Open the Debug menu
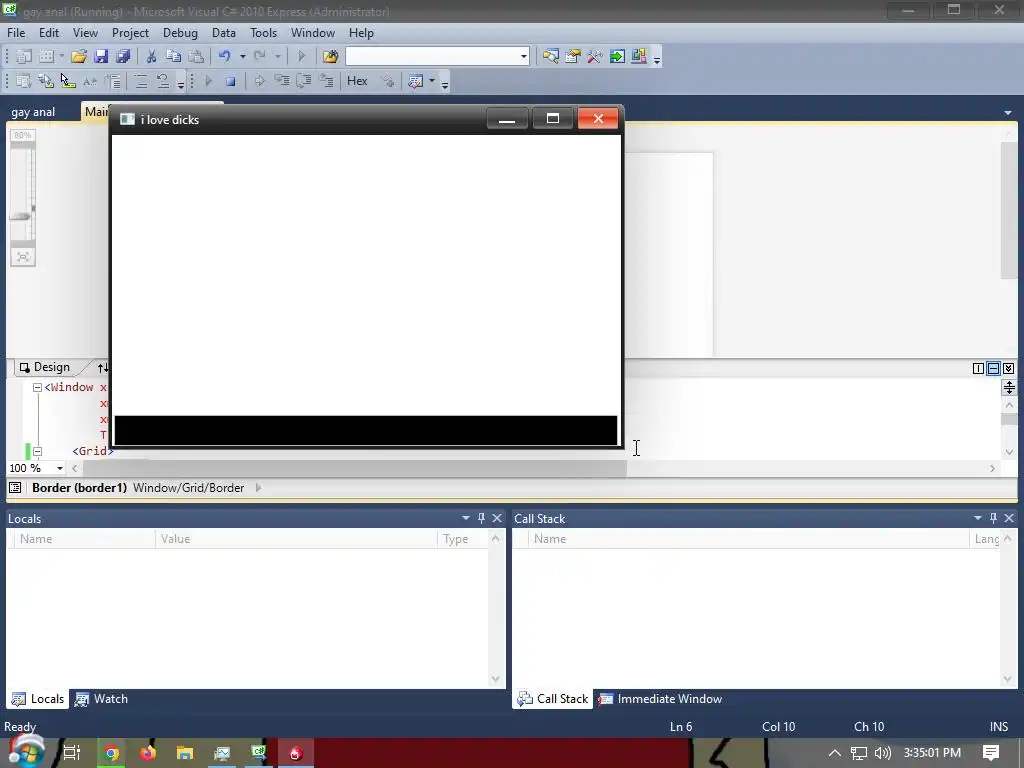The image size is (1024, 768). [180, 33]
